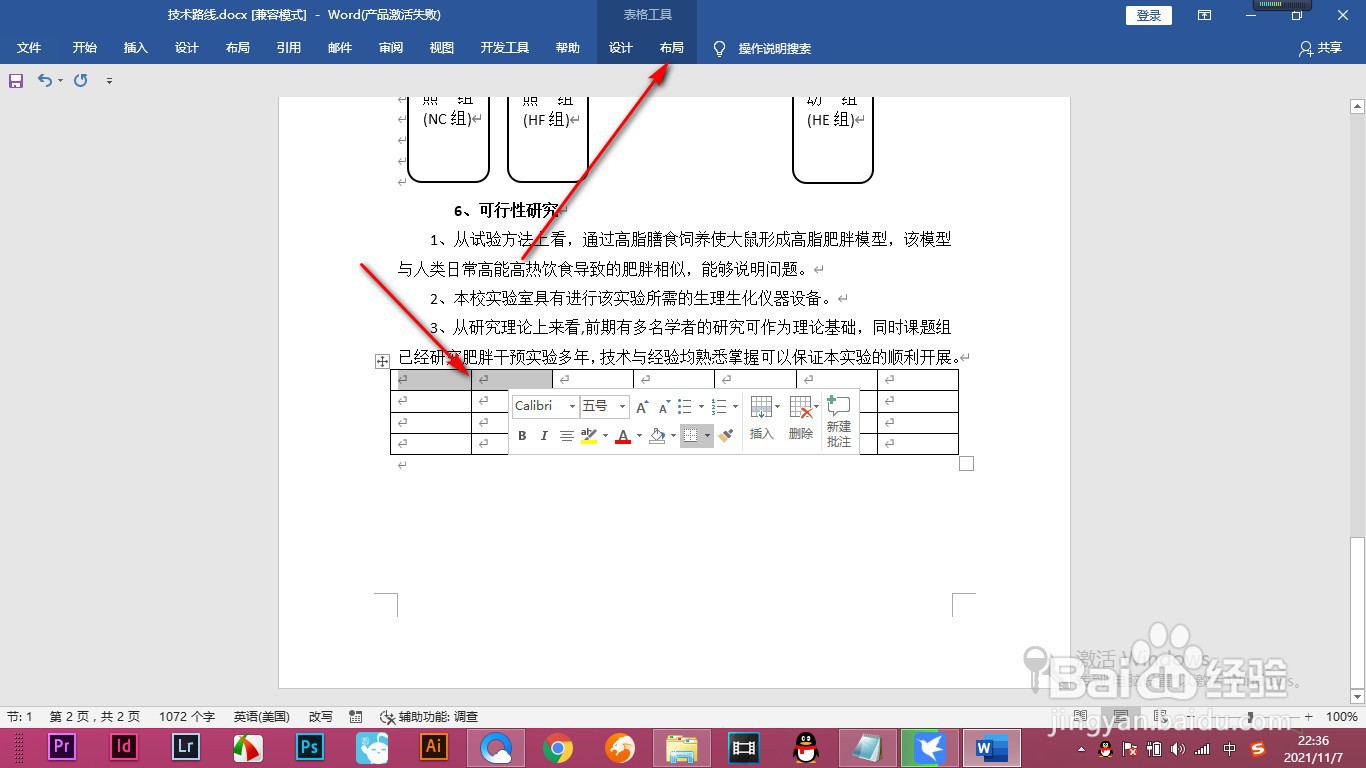Viewport: 1366px width, 768px height.
Task: Open ribbon display options icon
Action: 1205,15
